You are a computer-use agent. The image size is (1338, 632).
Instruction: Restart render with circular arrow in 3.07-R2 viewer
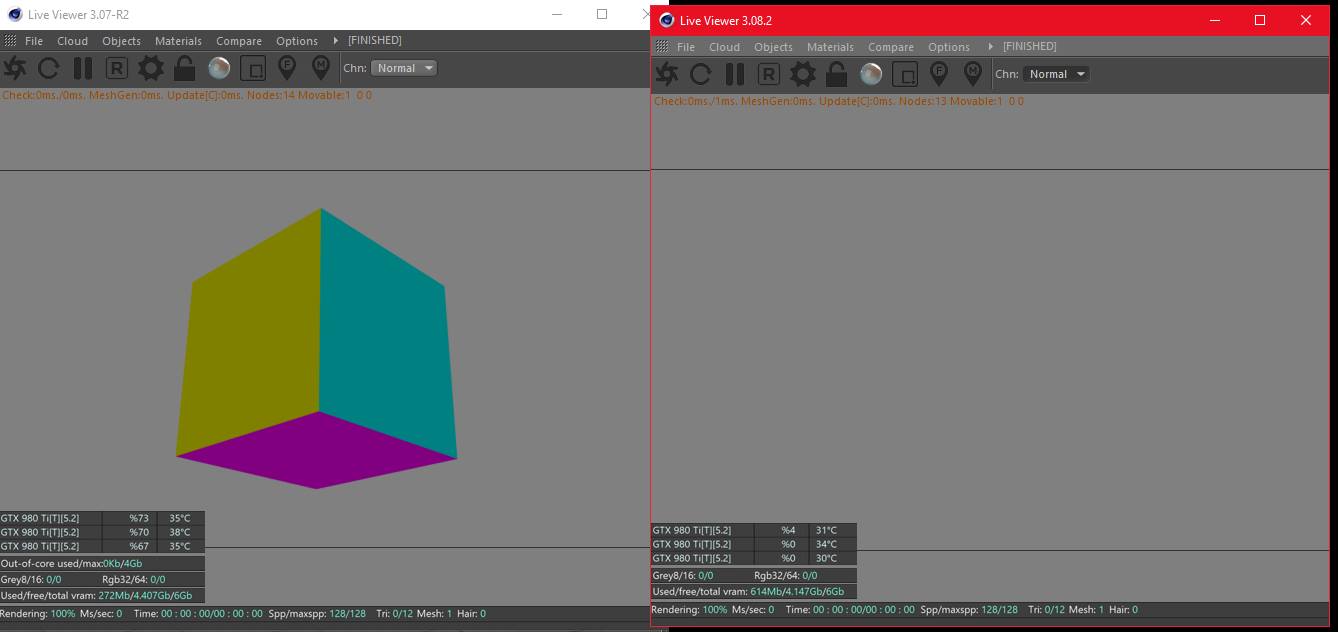(49, 68)
